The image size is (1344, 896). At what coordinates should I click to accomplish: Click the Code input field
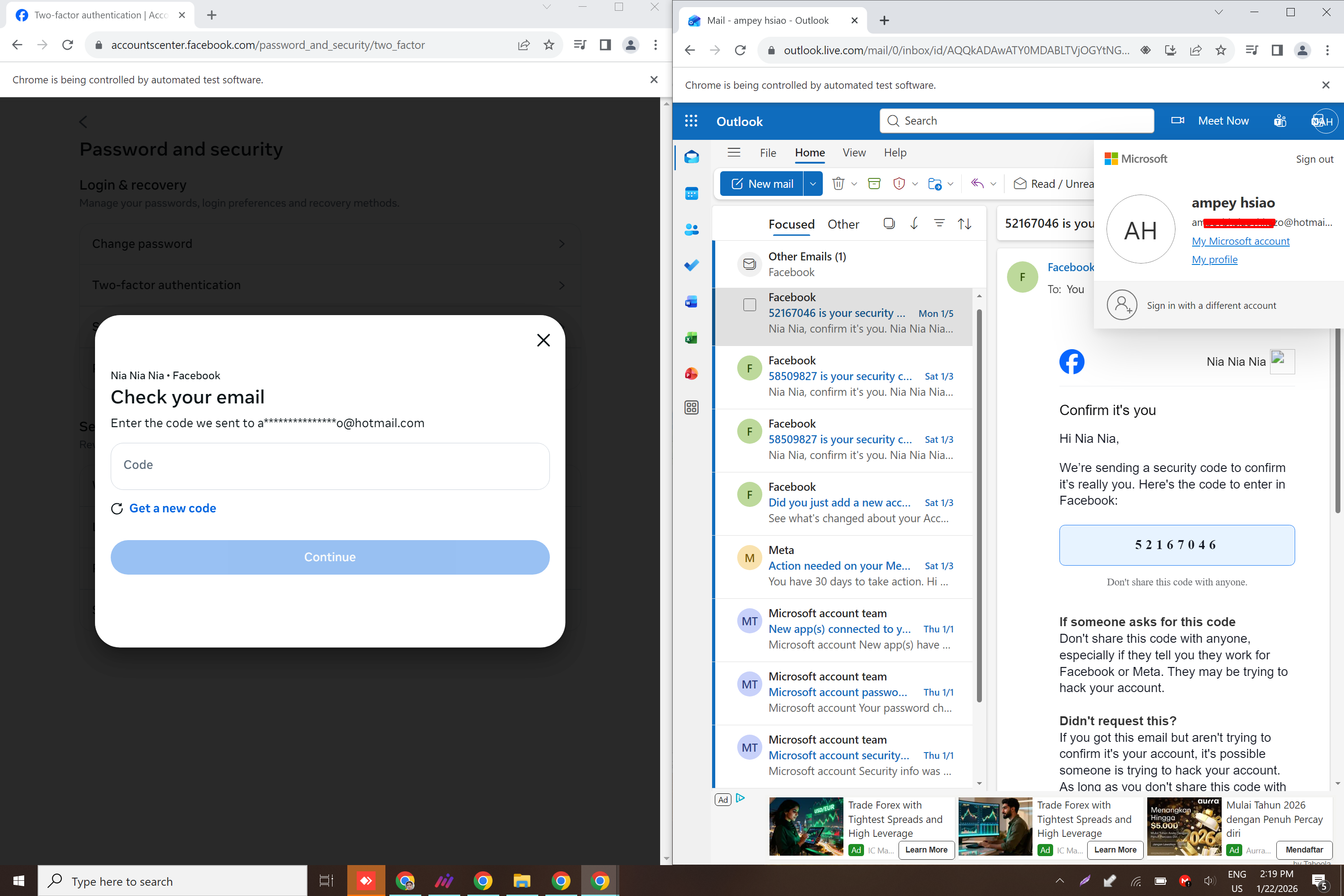330,466
